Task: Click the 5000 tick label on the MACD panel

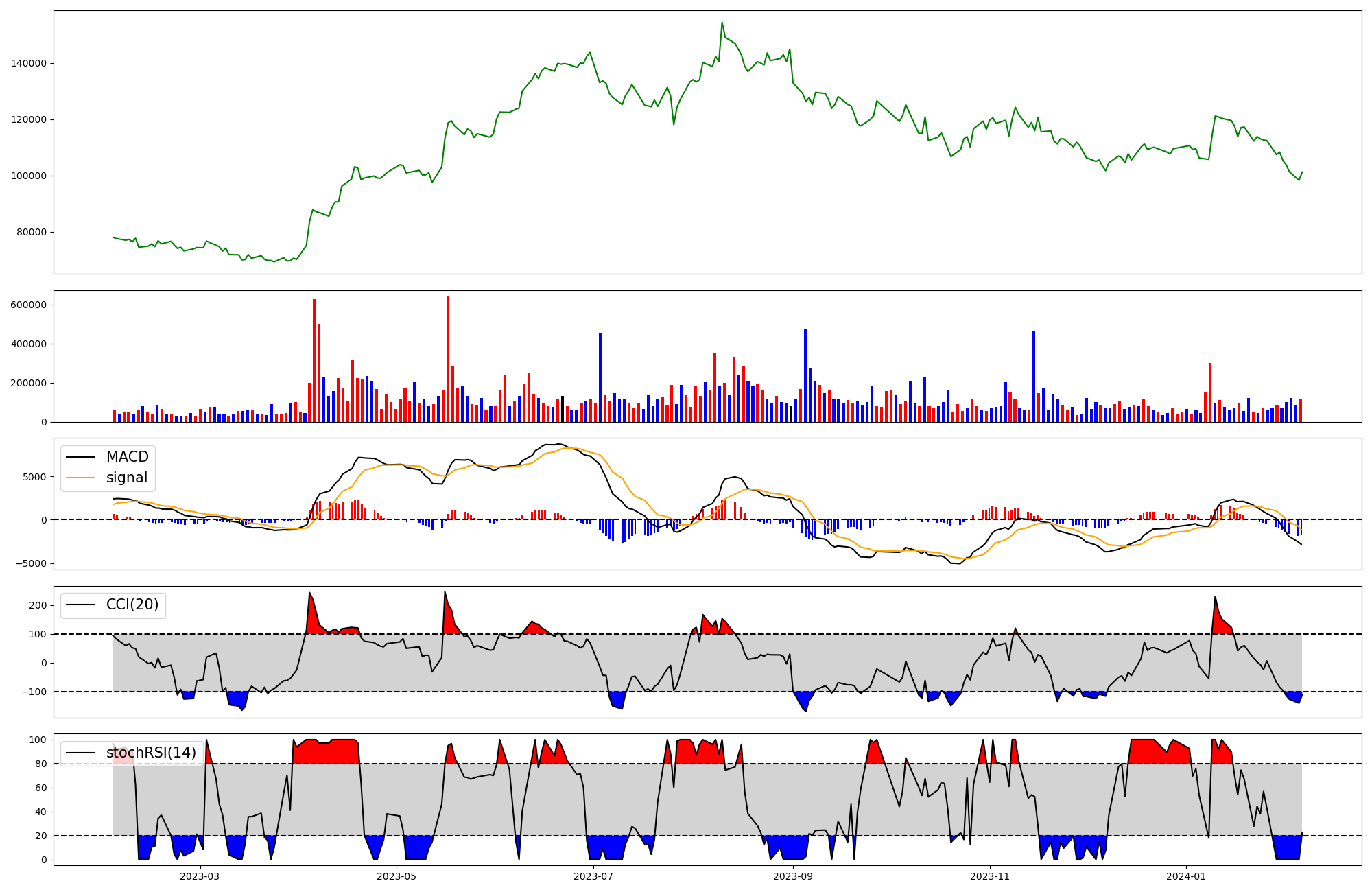Action: tap(35, 477)
